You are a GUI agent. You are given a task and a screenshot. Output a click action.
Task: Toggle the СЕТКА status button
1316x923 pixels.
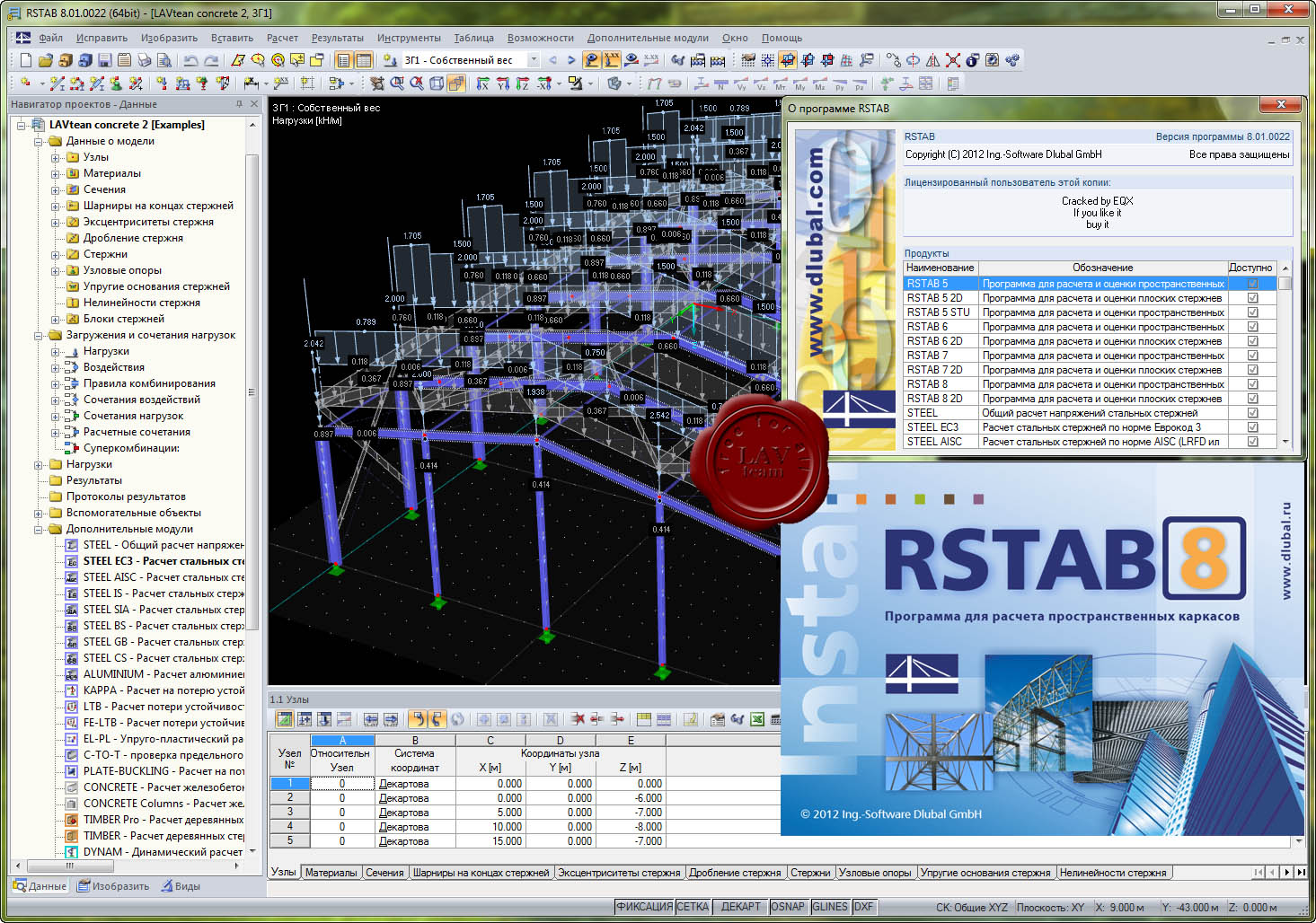tap(693, 907)
